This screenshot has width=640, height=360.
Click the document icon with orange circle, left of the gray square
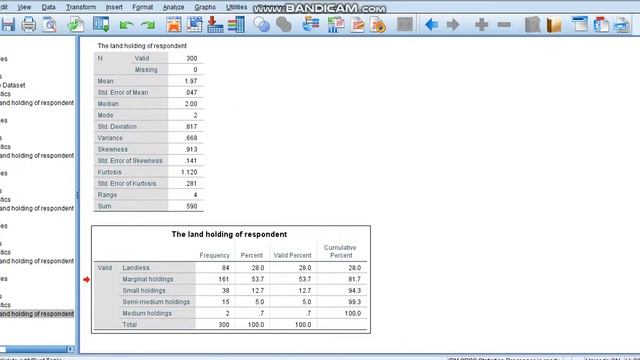coord(378,24)
